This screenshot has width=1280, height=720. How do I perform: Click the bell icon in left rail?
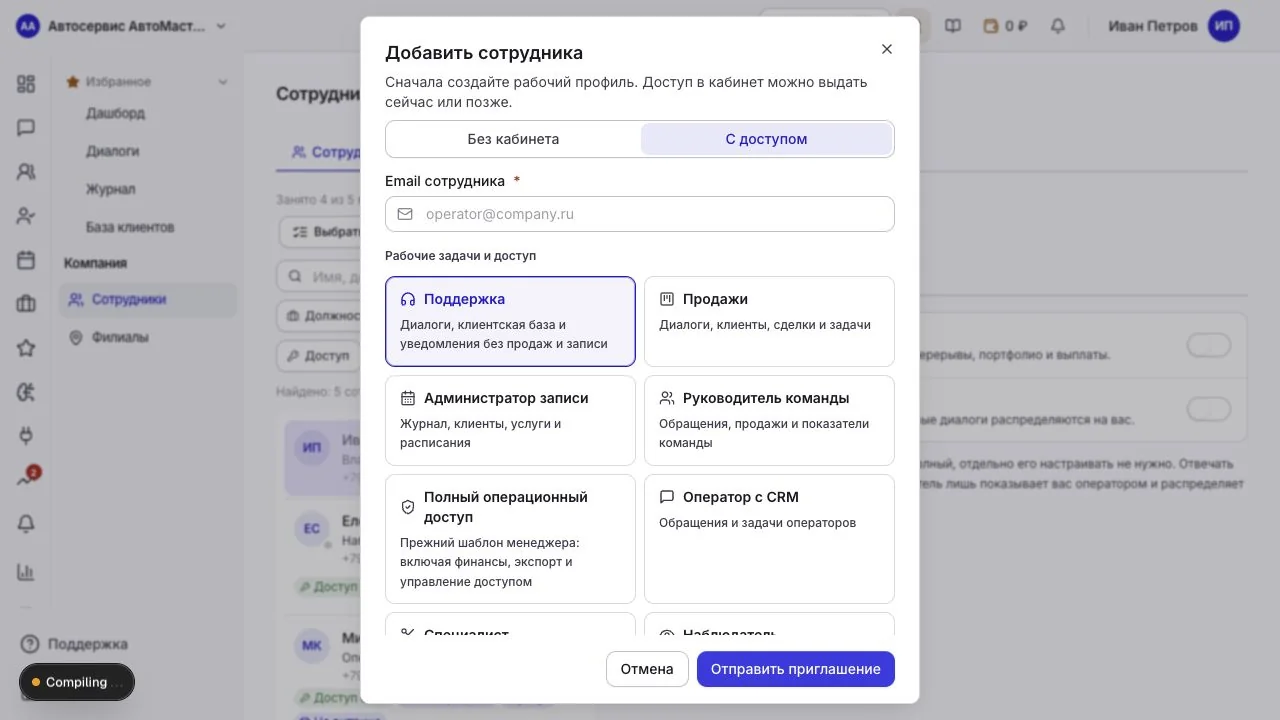coord(26,524)
